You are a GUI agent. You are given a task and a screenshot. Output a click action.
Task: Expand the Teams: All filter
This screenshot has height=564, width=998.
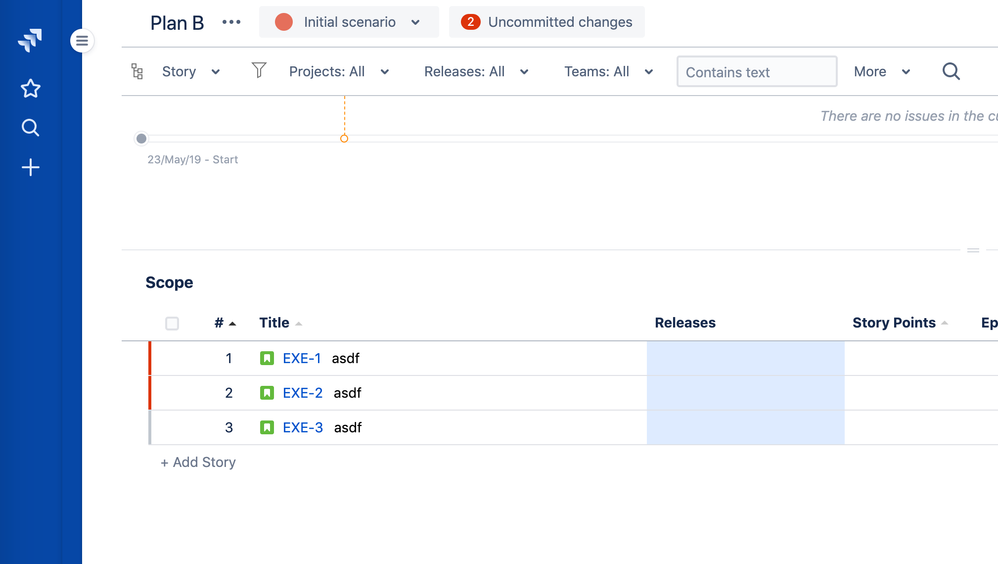[x=608, y=71]
